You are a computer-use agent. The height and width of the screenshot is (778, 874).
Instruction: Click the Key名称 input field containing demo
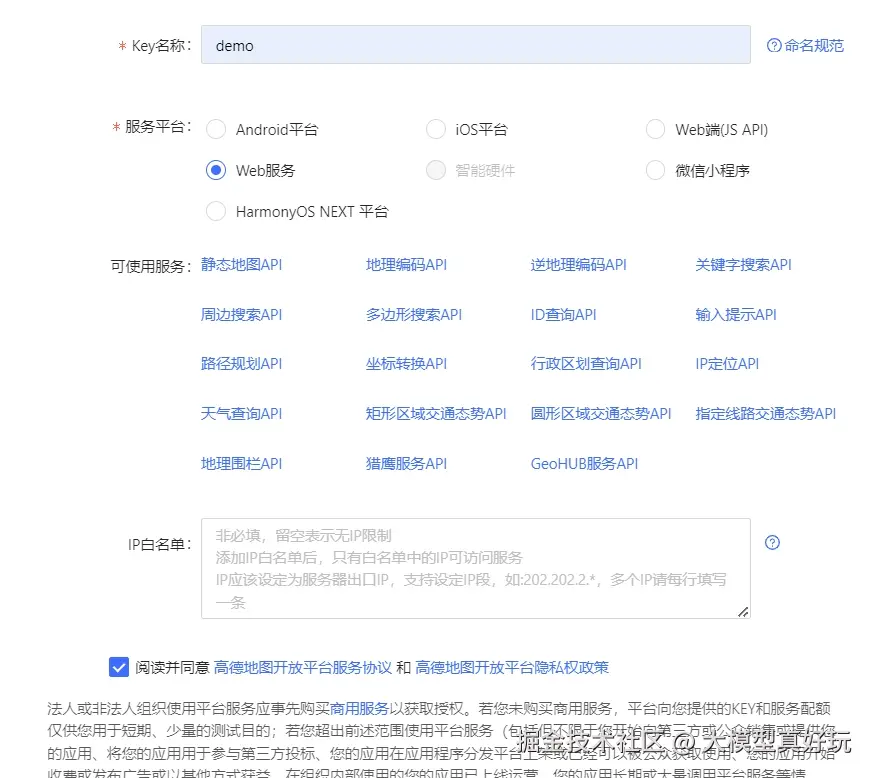click(x=475, y=45)
